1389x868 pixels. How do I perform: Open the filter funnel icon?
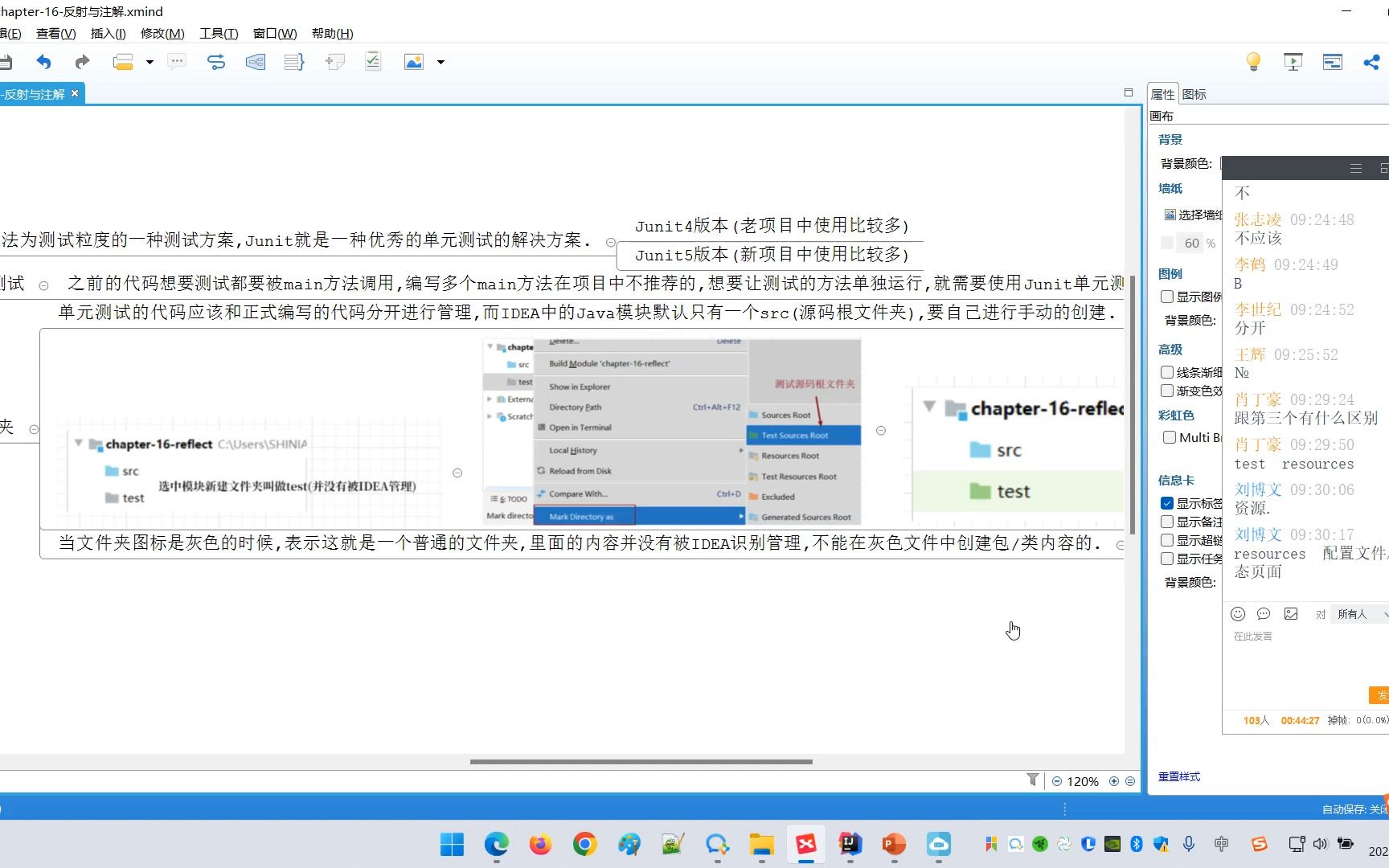coord(1033,780)
